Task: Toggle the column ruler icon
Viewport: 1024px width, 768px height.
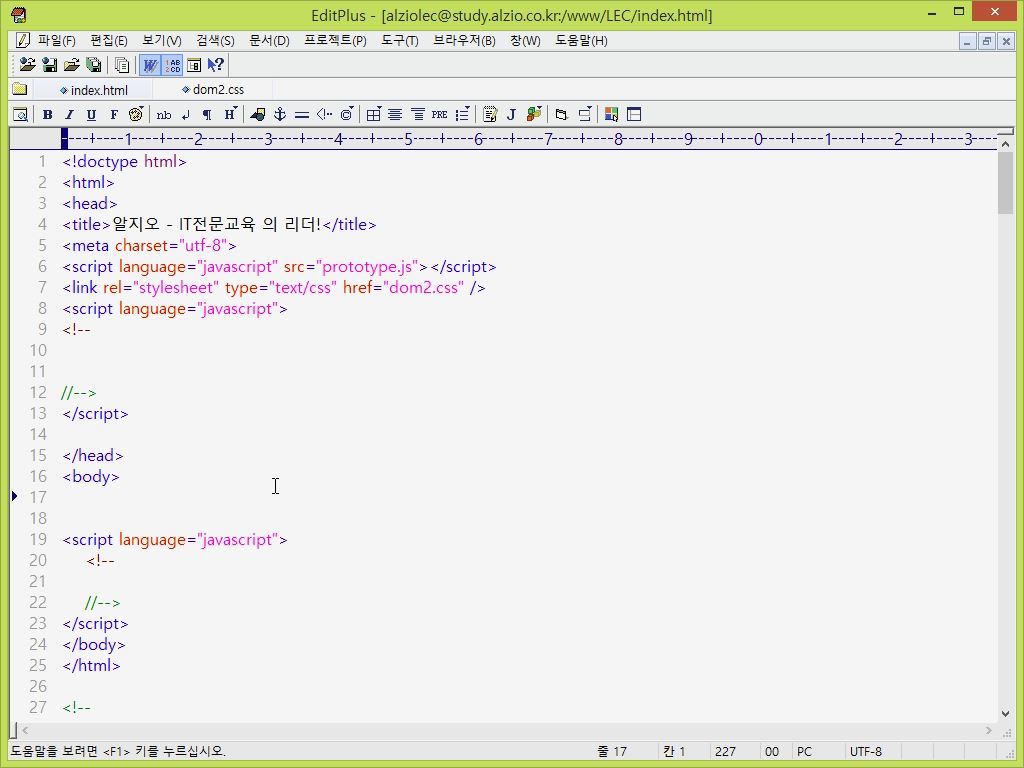Action: pos(194,65)
